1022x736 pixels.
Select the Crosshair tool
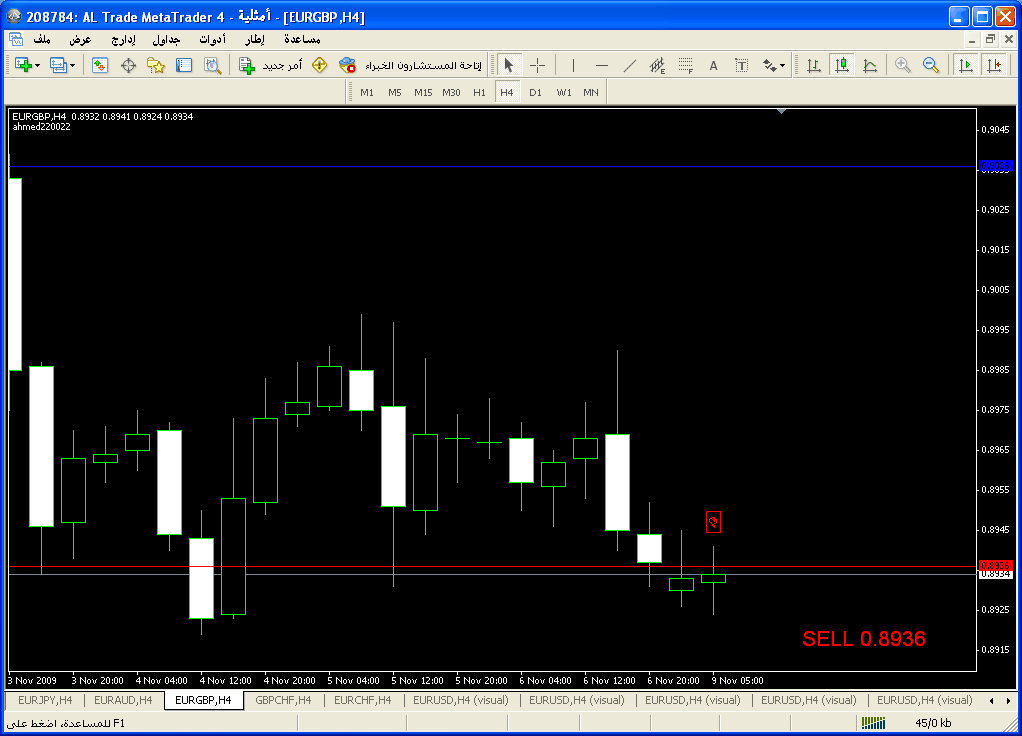click(x=537, y=65)
